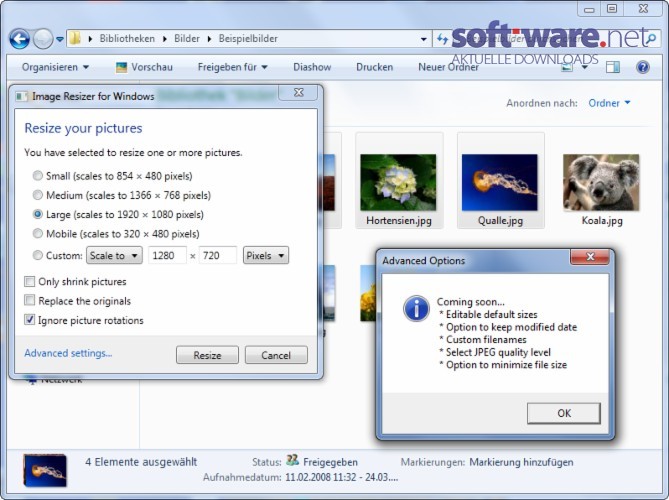The image size is (669, 500).
Task: Click Neuer Ordner in the toolbar
Action: tap(448, 67)
